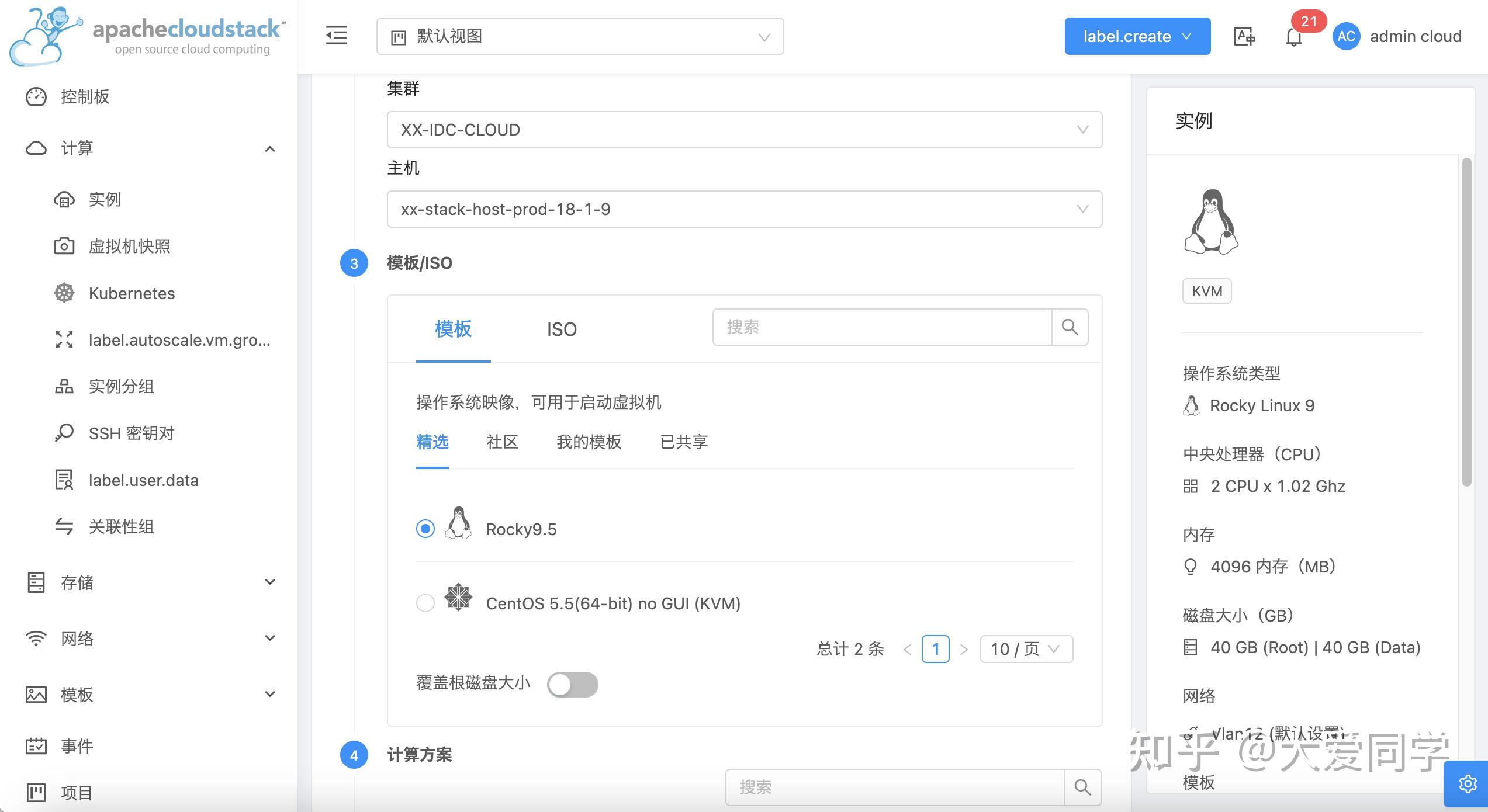Click the 虚拟机快照 camera icon
The image size is (1488, 812).
tap(64, 246)
